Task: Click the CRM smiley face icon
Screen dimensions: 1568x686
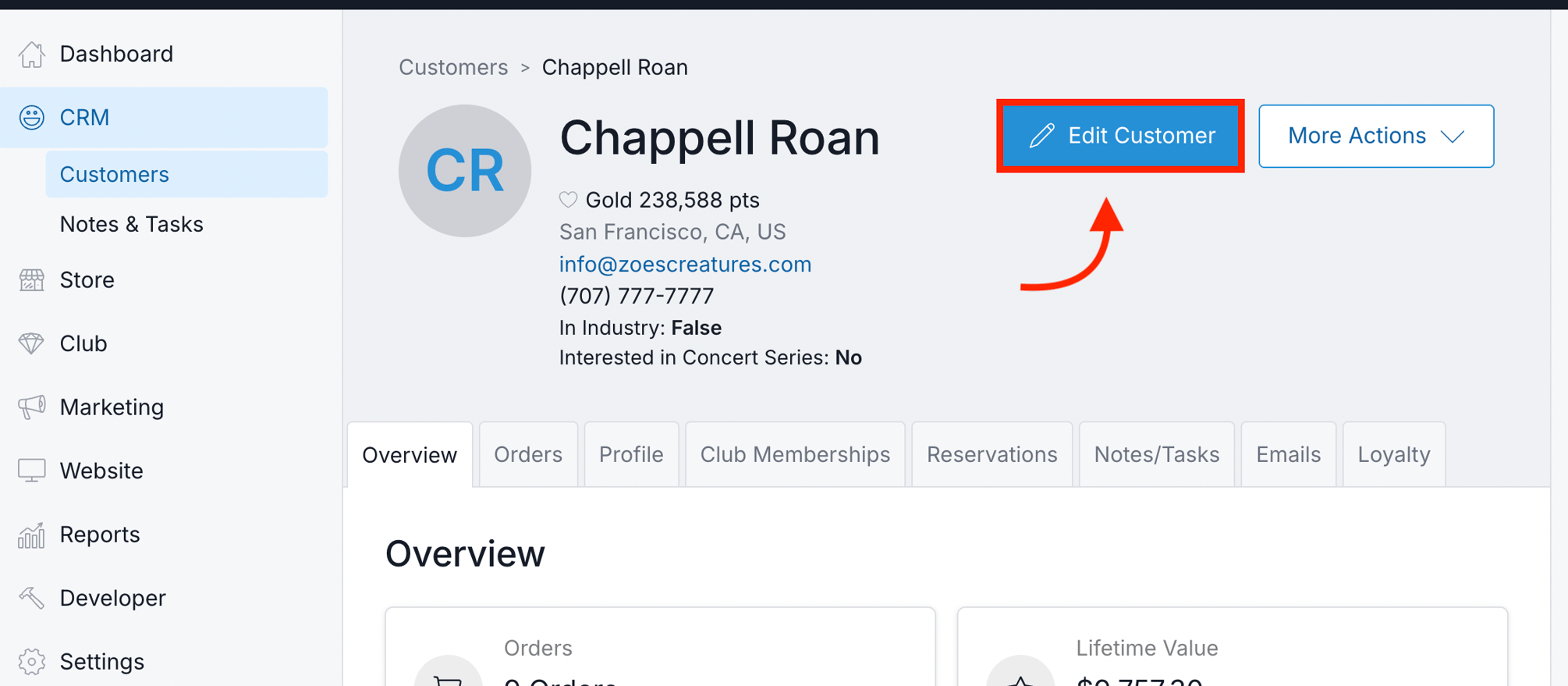Action: point(31,117)
